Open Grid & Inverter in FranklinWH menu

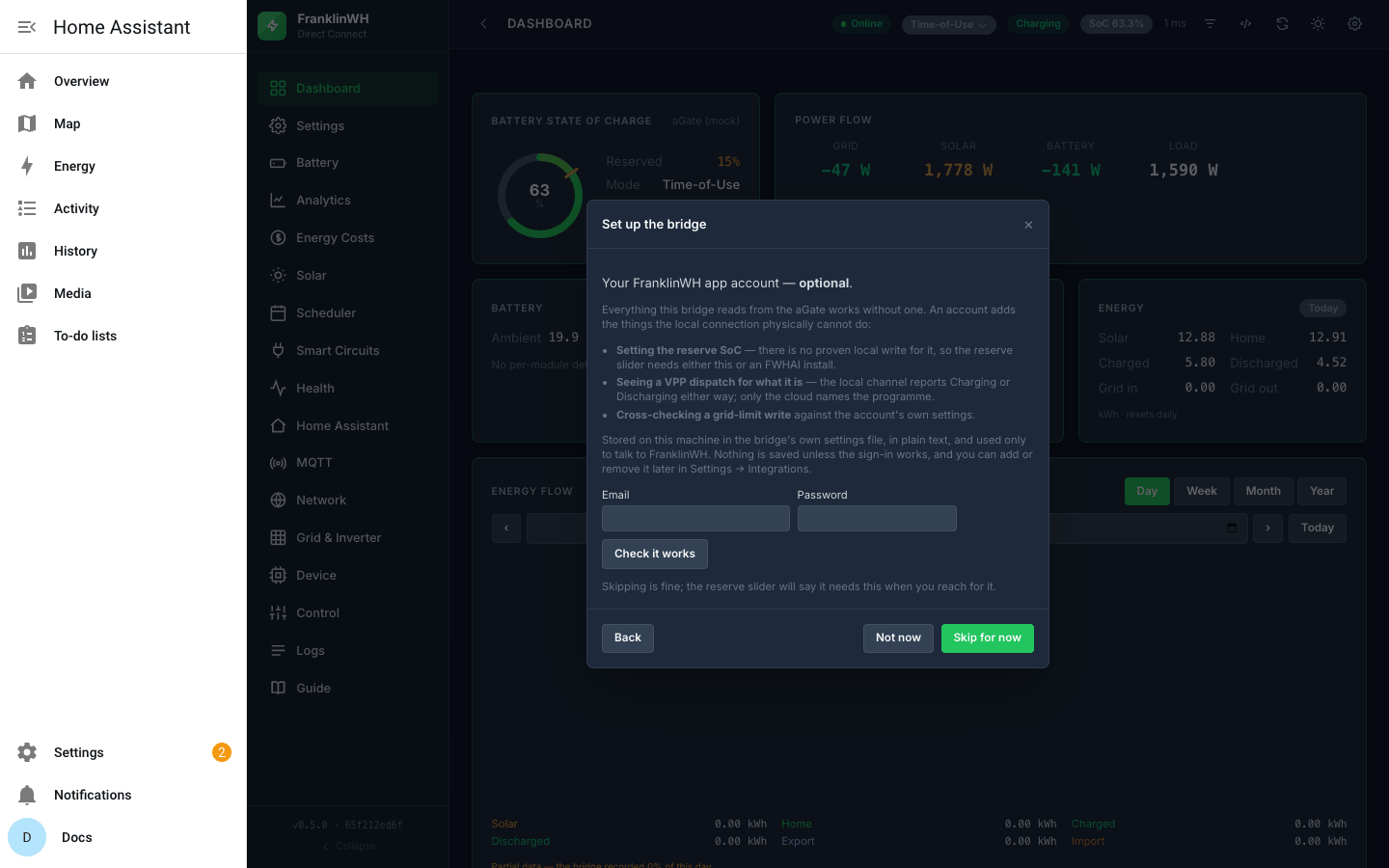pyautogui.click(x=347, y=538)
